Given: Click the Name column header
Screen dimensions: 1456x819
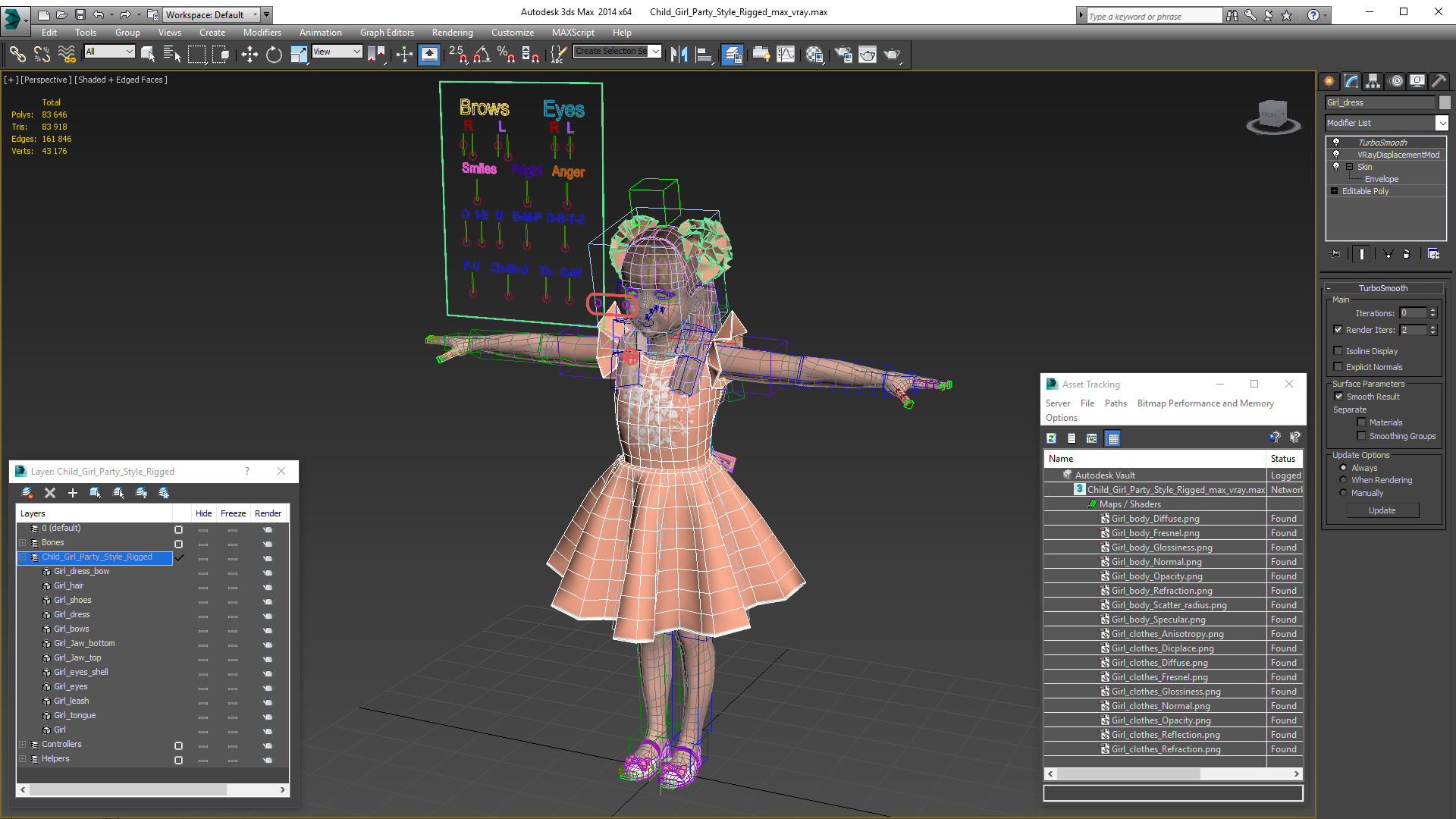Looking at the screenshot, I should [1154, 459].
